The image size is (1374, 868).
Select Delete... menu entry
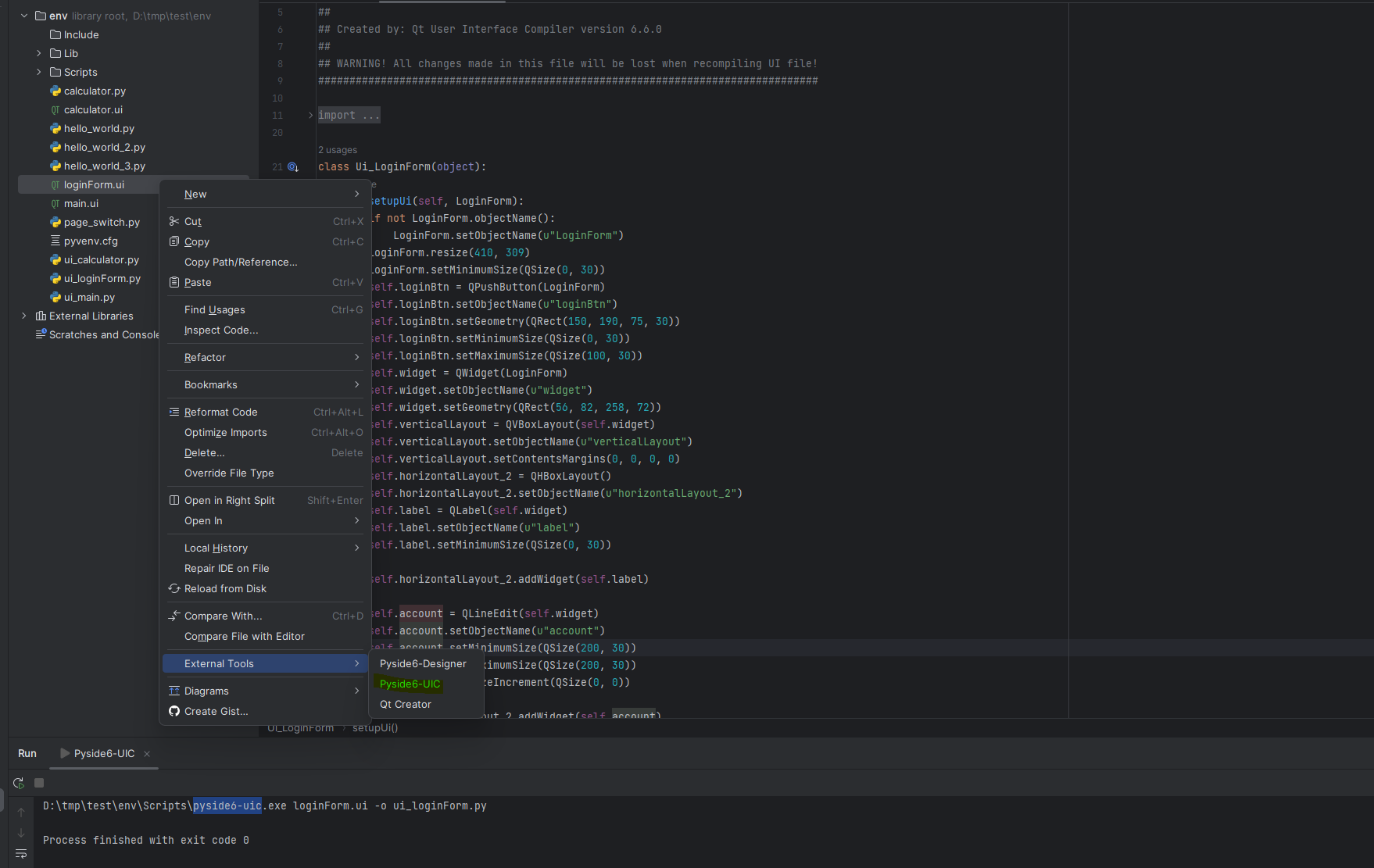[x=266, y=452]
